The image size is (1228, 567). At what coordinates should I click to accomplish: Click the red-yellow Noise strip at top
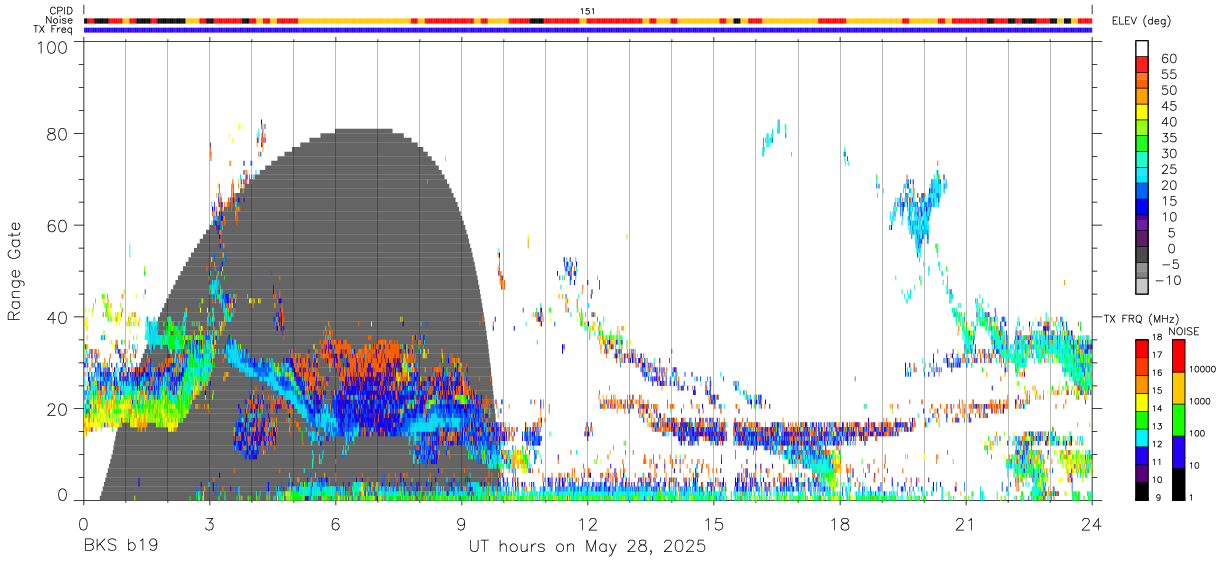(x=587, y=20)
